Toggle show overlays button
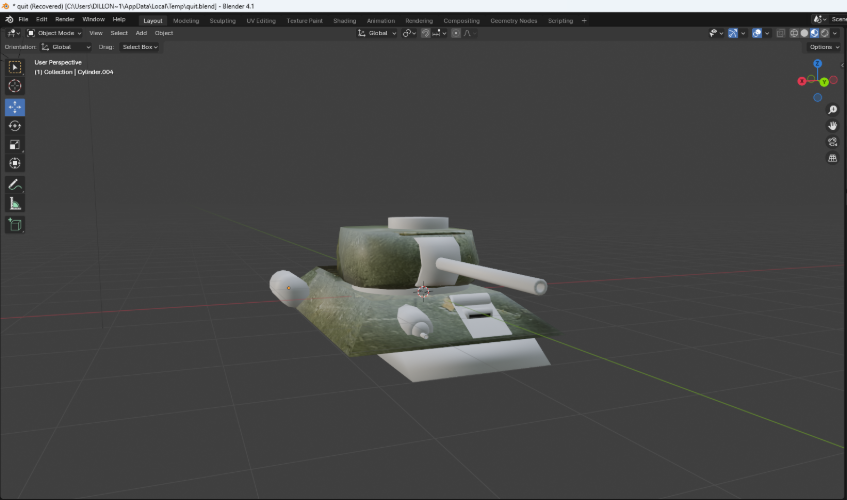Screen dimensions: 847x500 tap(757, 33)
